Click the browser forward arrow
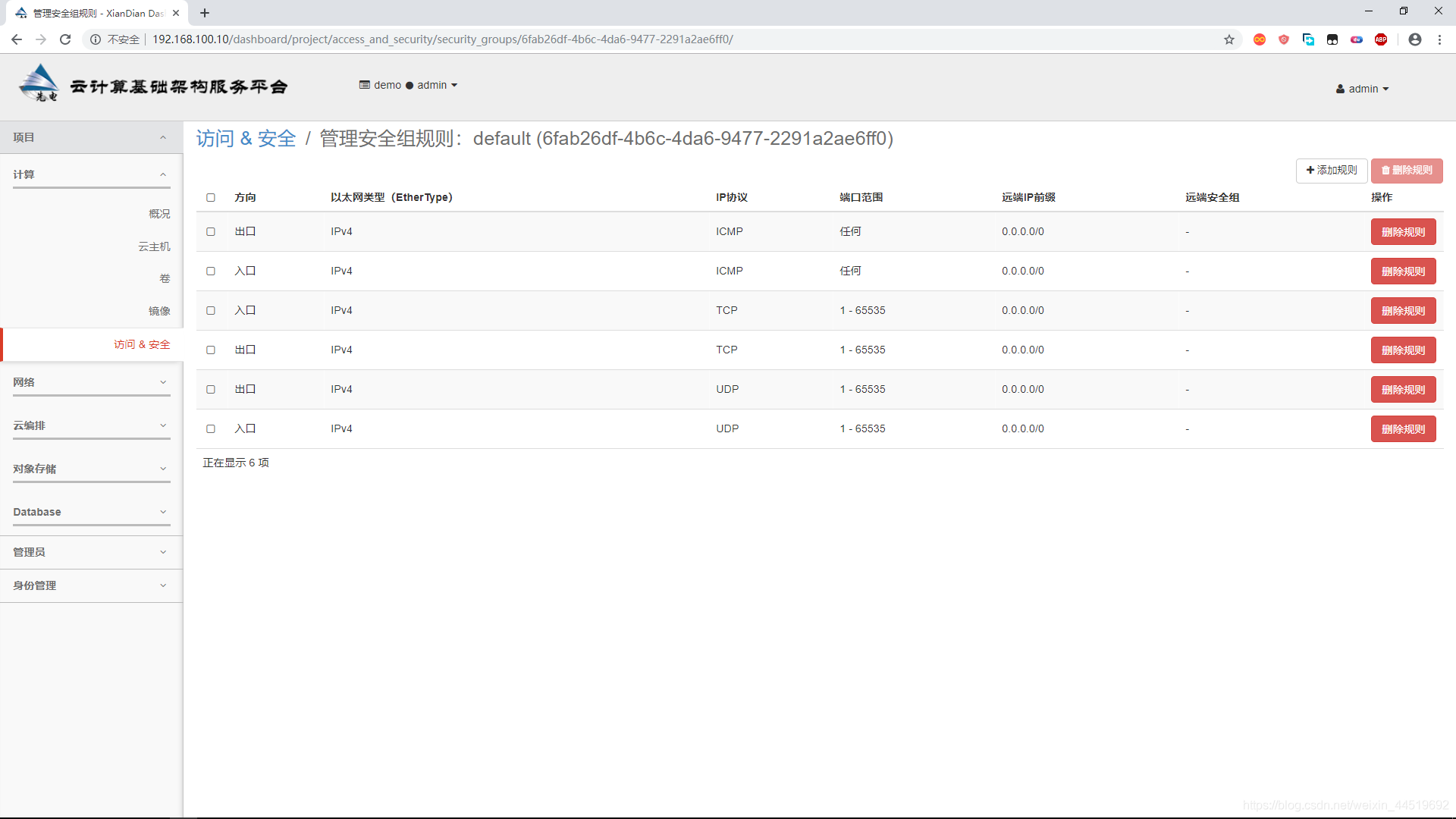 pos(41,39)
